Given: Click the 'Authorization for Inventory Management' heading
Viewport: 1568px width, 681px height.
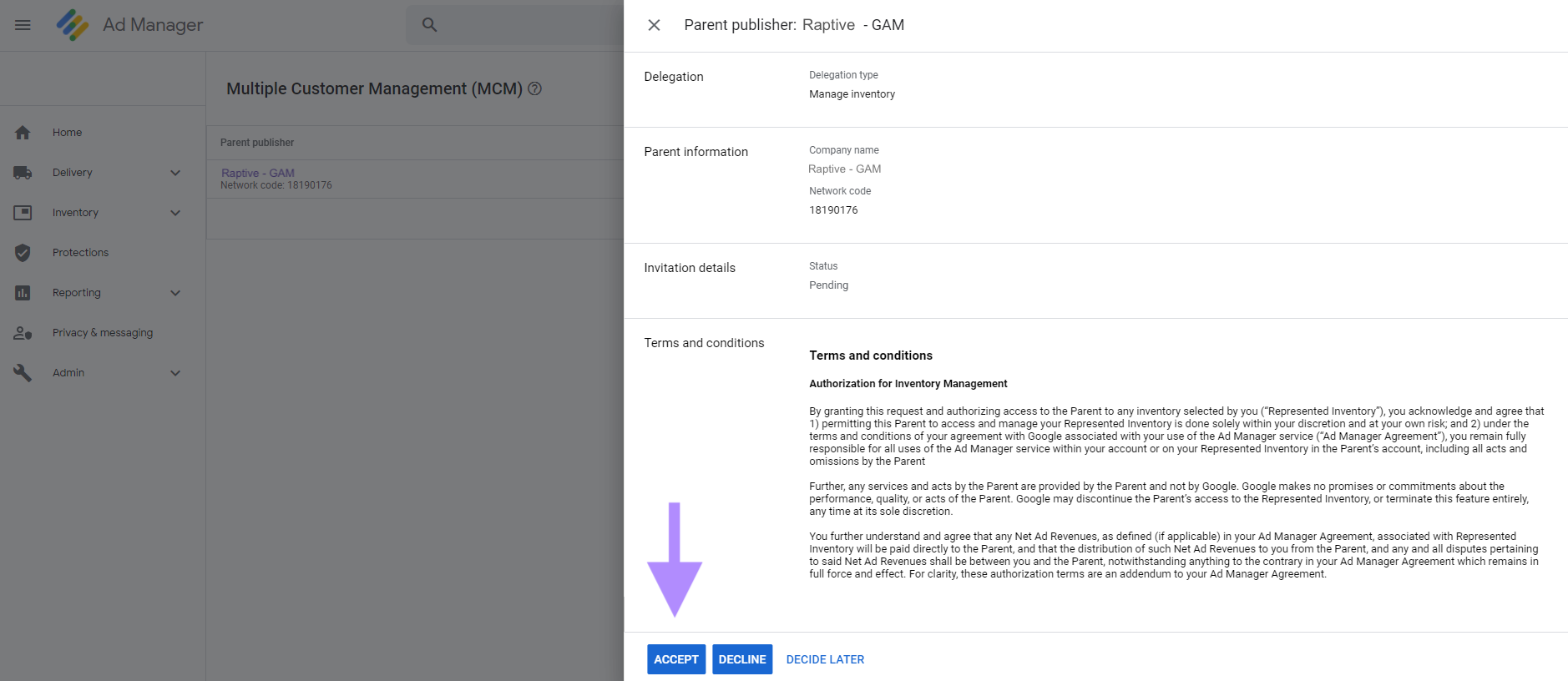Looking at the screenshot, I should tap(908, 384).
